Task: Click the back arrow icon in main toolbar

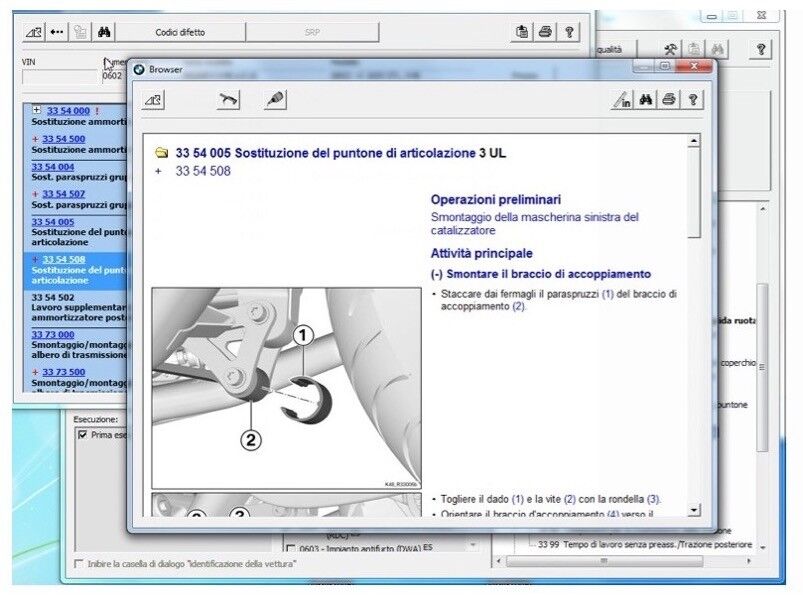Action: [x=57, y=32]
